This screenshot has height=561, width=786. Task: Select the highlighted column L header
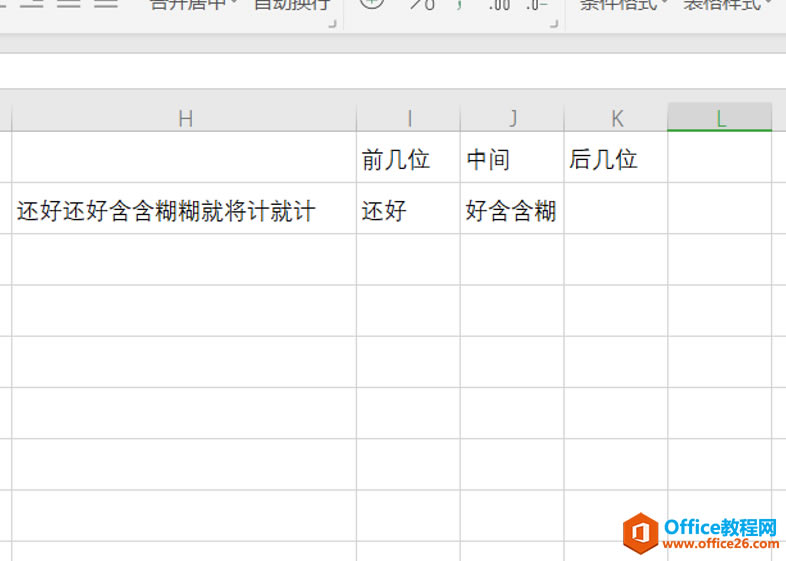pyautogui.click(x=719, y=118)
